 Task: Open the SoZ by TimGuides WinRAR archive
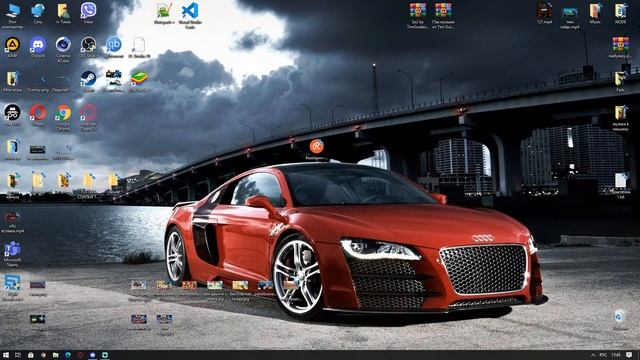click(x=418, y=11)
